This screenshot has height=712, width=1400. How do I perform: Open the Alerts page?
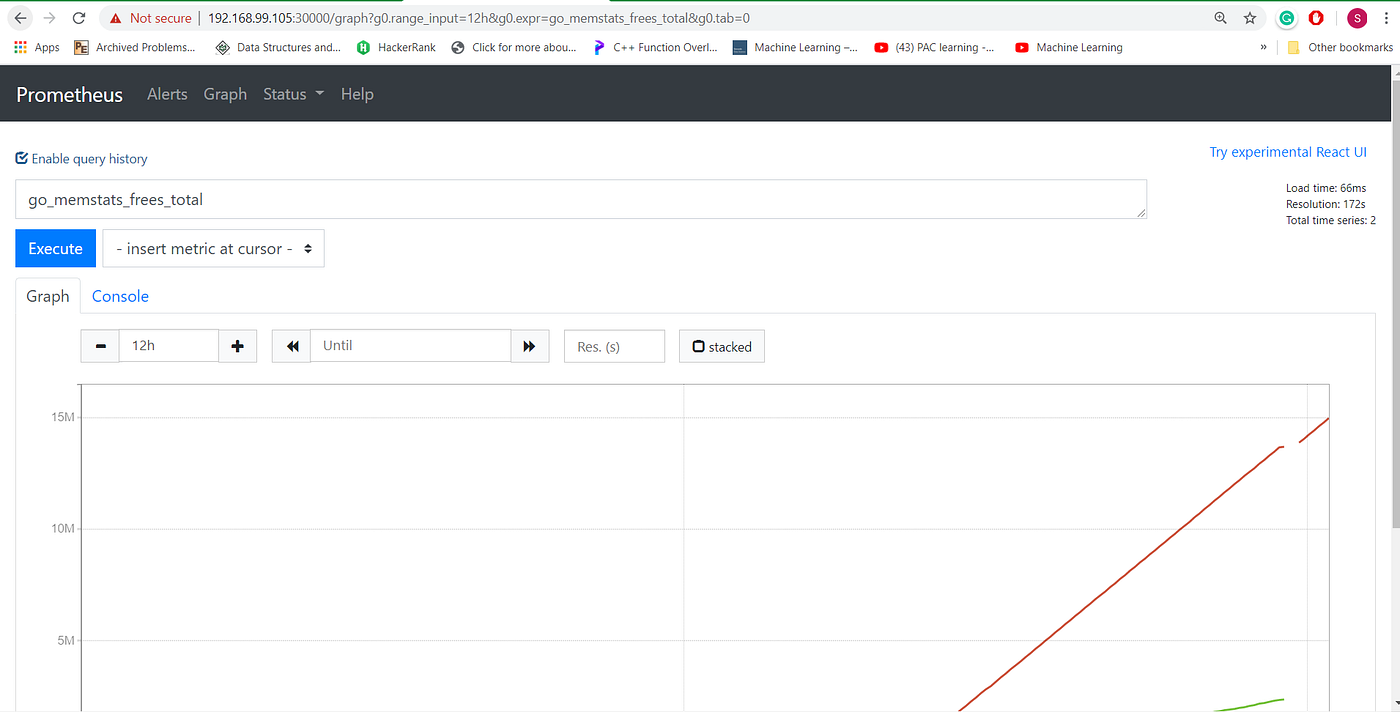tap(167, 93)
